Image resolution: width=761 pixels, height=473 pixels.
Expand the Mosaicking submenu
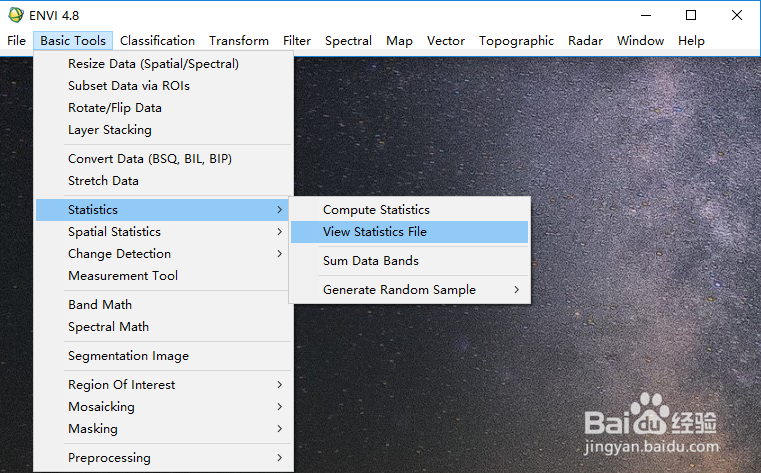click(x=101, y=407)
